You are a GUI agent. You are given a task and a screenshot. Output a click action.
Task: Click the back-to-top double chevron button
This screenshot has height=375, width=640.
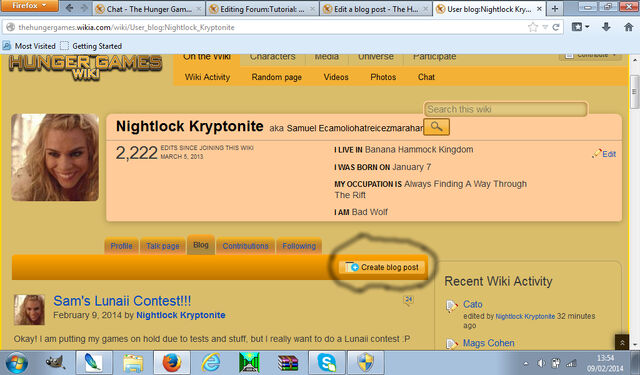click(x=622, y=342)
